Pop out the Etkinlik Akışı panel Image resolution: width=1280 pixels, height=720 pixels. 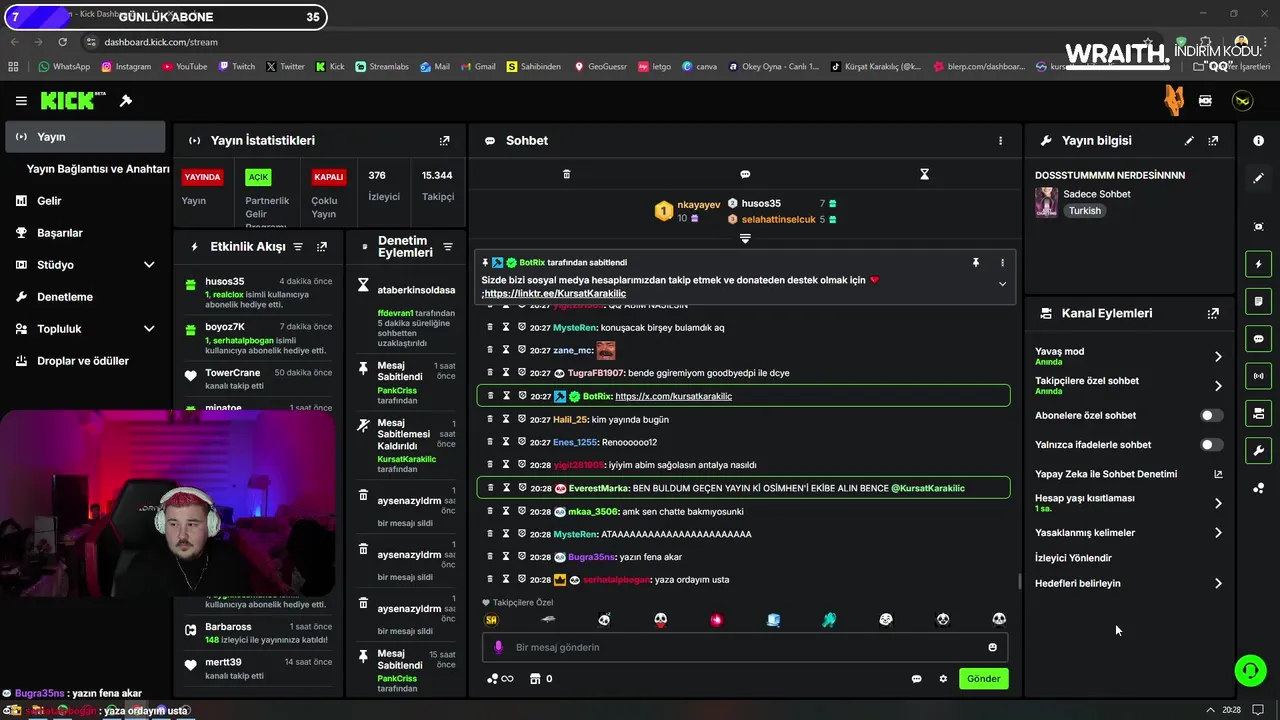pos(322,247)
